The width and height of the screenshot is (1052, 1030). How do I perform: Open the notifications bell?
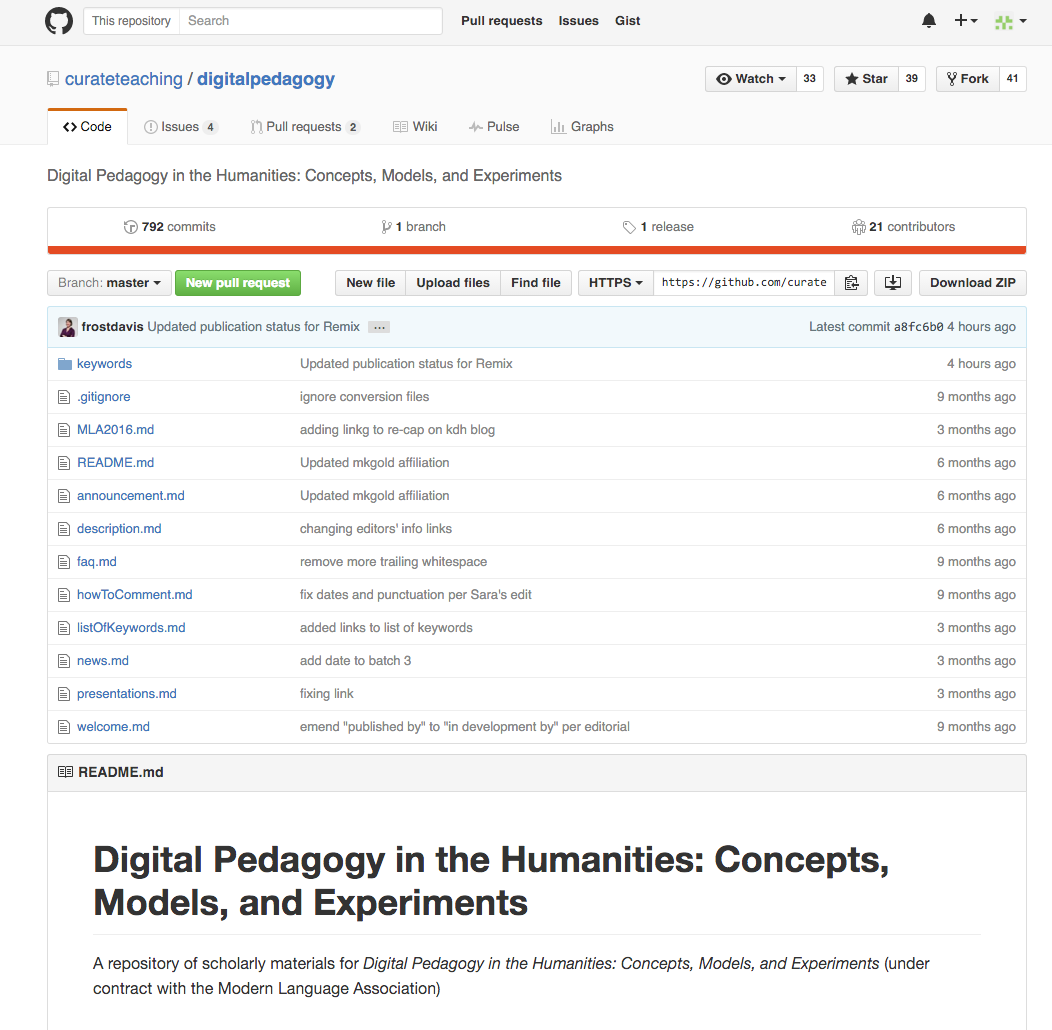pyautogui.click(x=929, y=21)
